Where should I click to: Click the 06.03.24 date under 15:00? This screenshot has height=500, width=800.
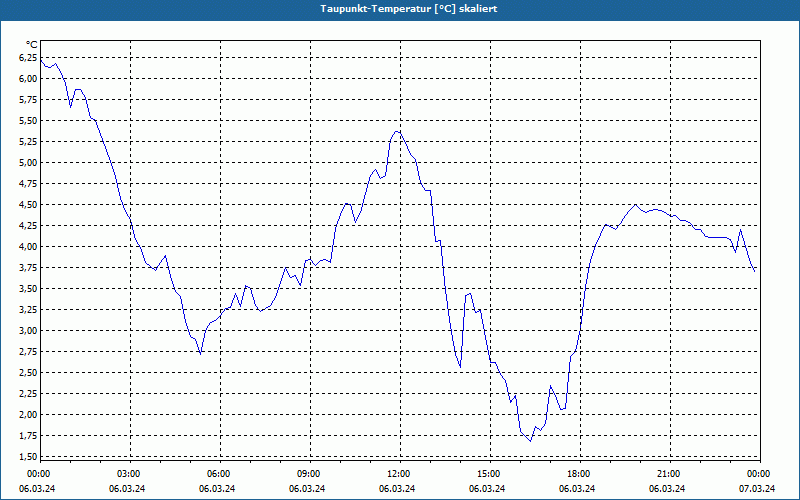(x=487, y=489)
